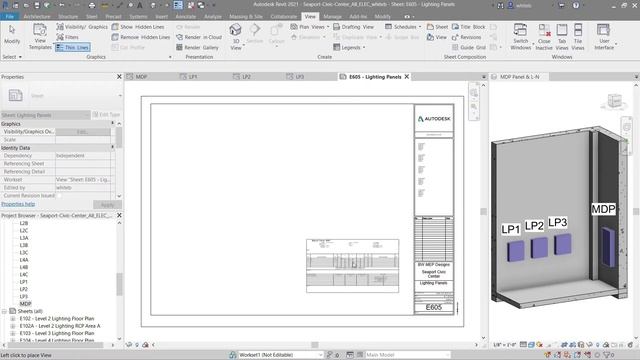Click the 3D View house icon

[x=236, y=30]
